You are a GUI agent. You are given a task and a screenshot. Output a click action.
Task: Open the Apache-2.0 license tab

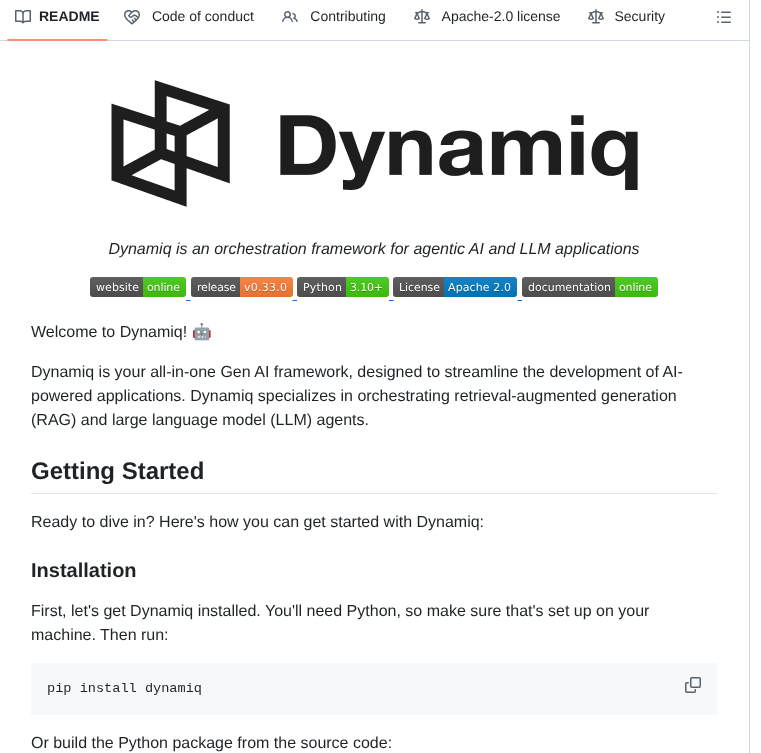(487, 16)
